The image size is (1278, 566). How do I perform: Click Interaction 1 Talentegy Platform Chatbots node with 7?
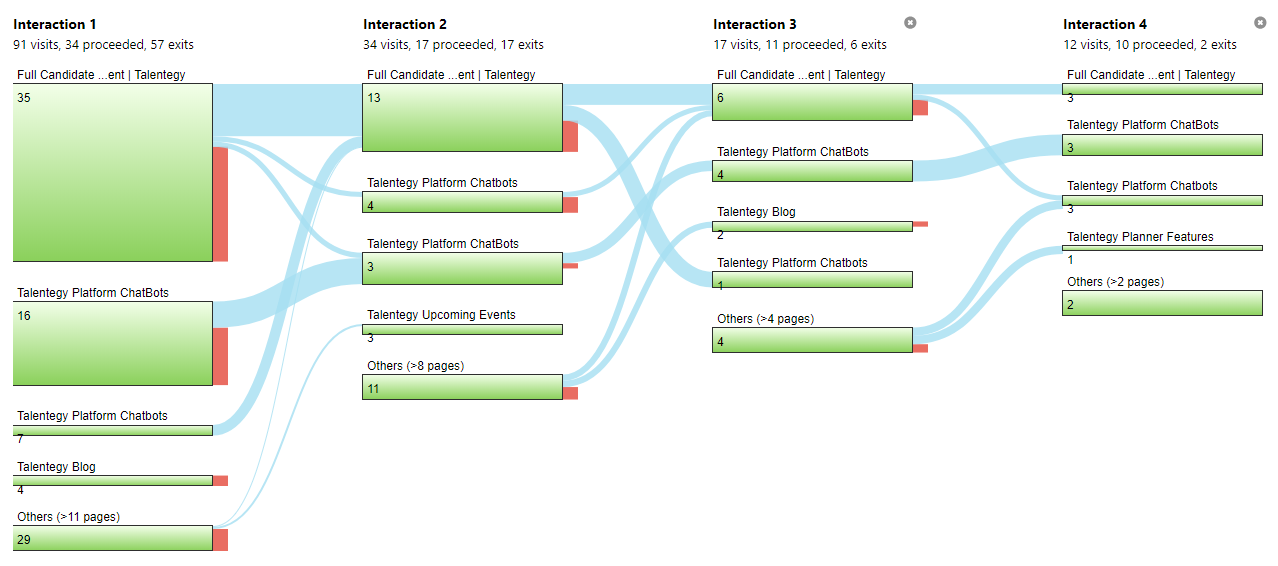click(x=113, y=430)
